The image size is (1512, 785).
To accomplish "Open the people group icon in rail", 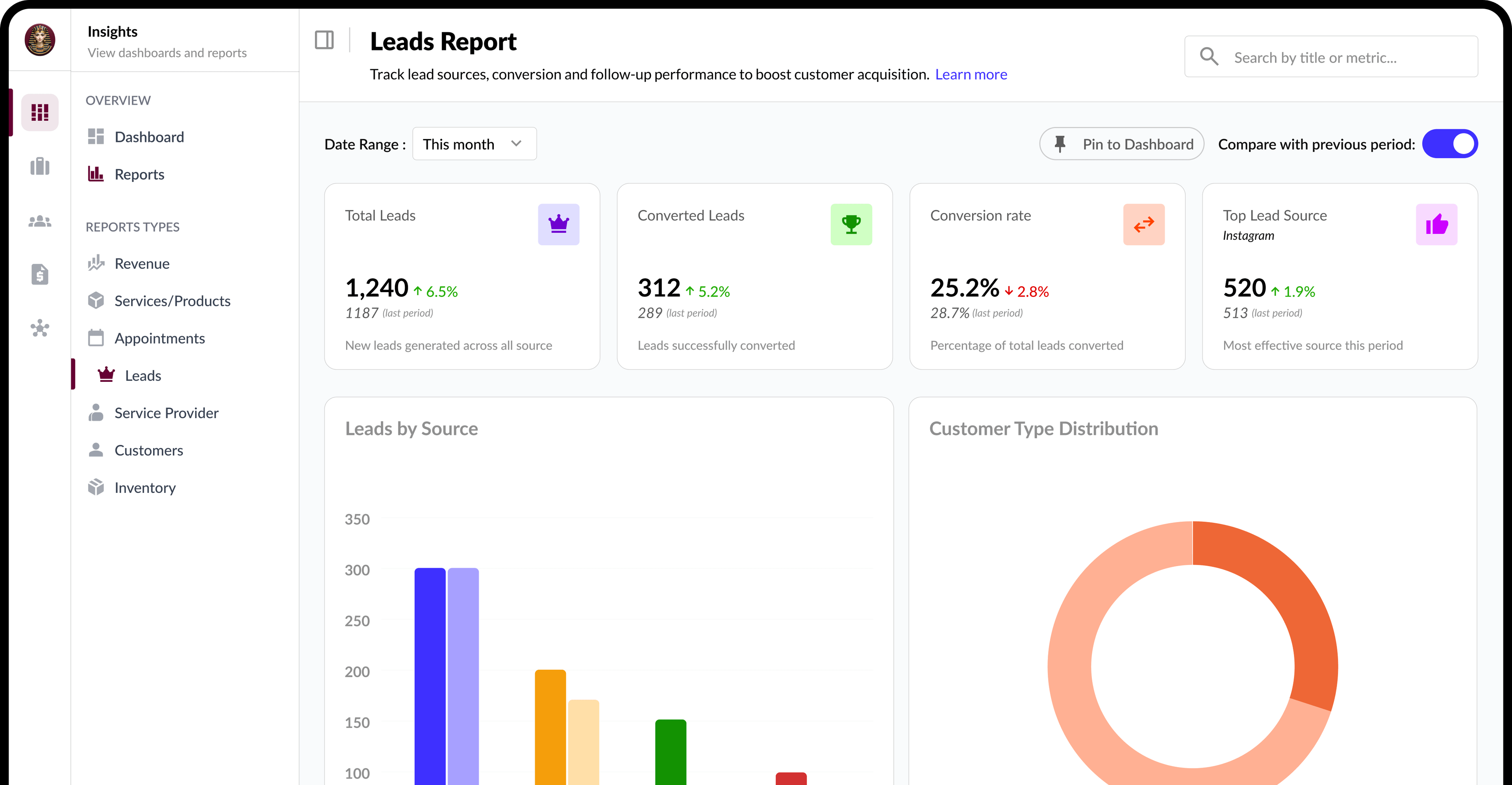I will (40, 221).
